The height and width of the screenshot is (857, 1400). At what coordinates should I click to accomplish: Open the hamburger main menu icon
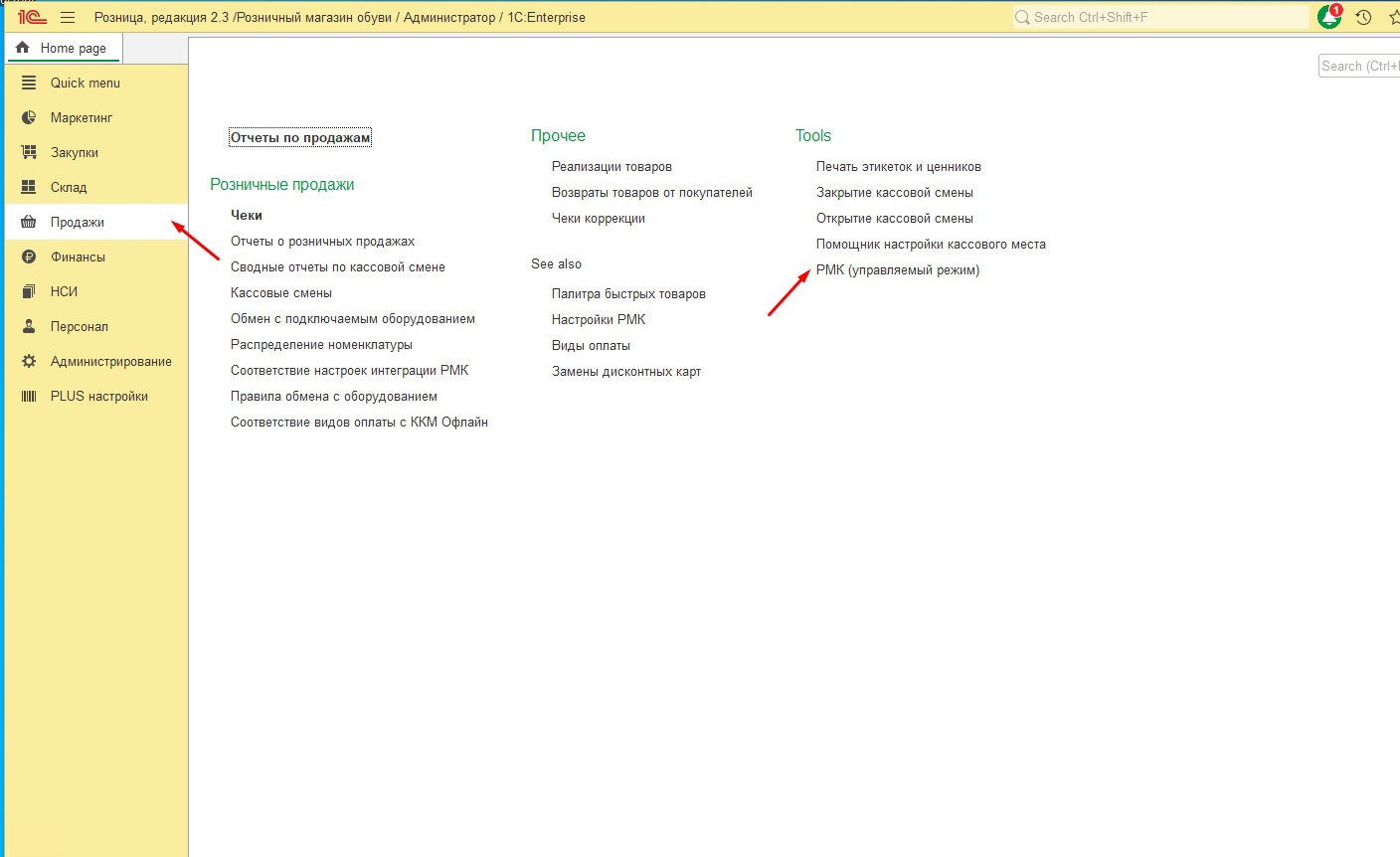[68, 17]
